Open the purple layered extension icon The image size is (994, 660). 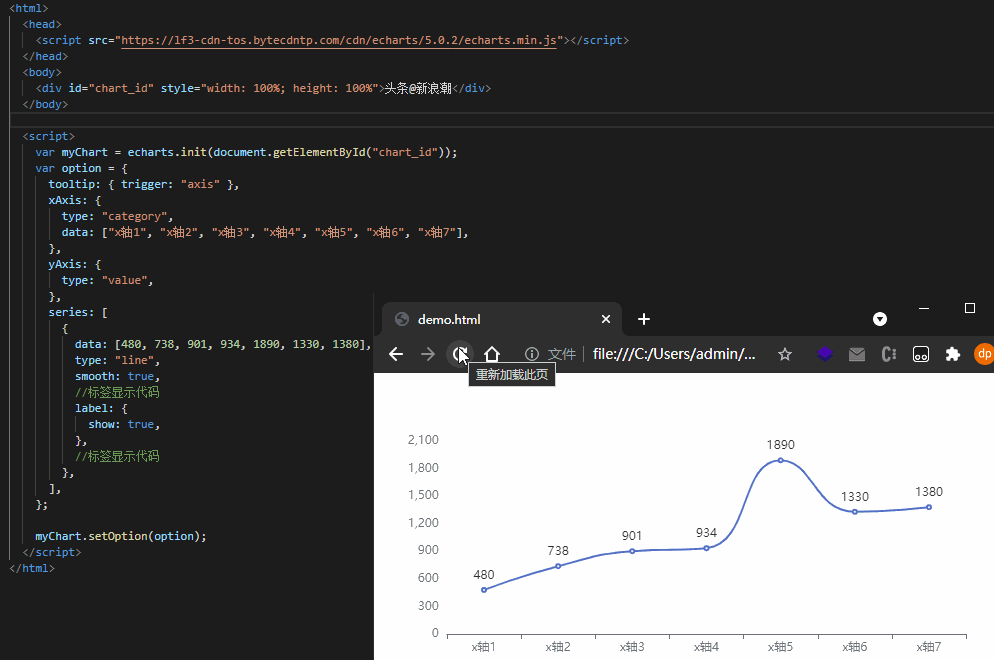click(x=824, y=354)
